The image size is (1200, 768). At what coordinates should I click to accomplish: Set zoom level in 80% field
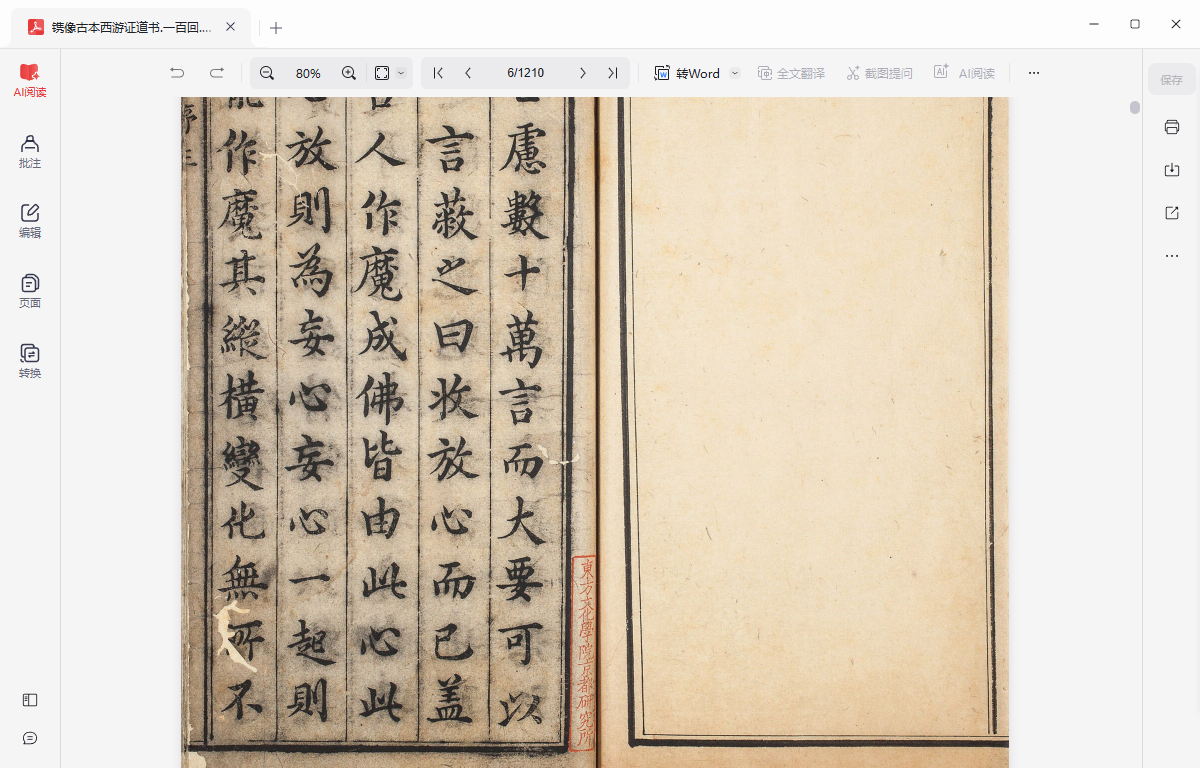pos(308,73)
